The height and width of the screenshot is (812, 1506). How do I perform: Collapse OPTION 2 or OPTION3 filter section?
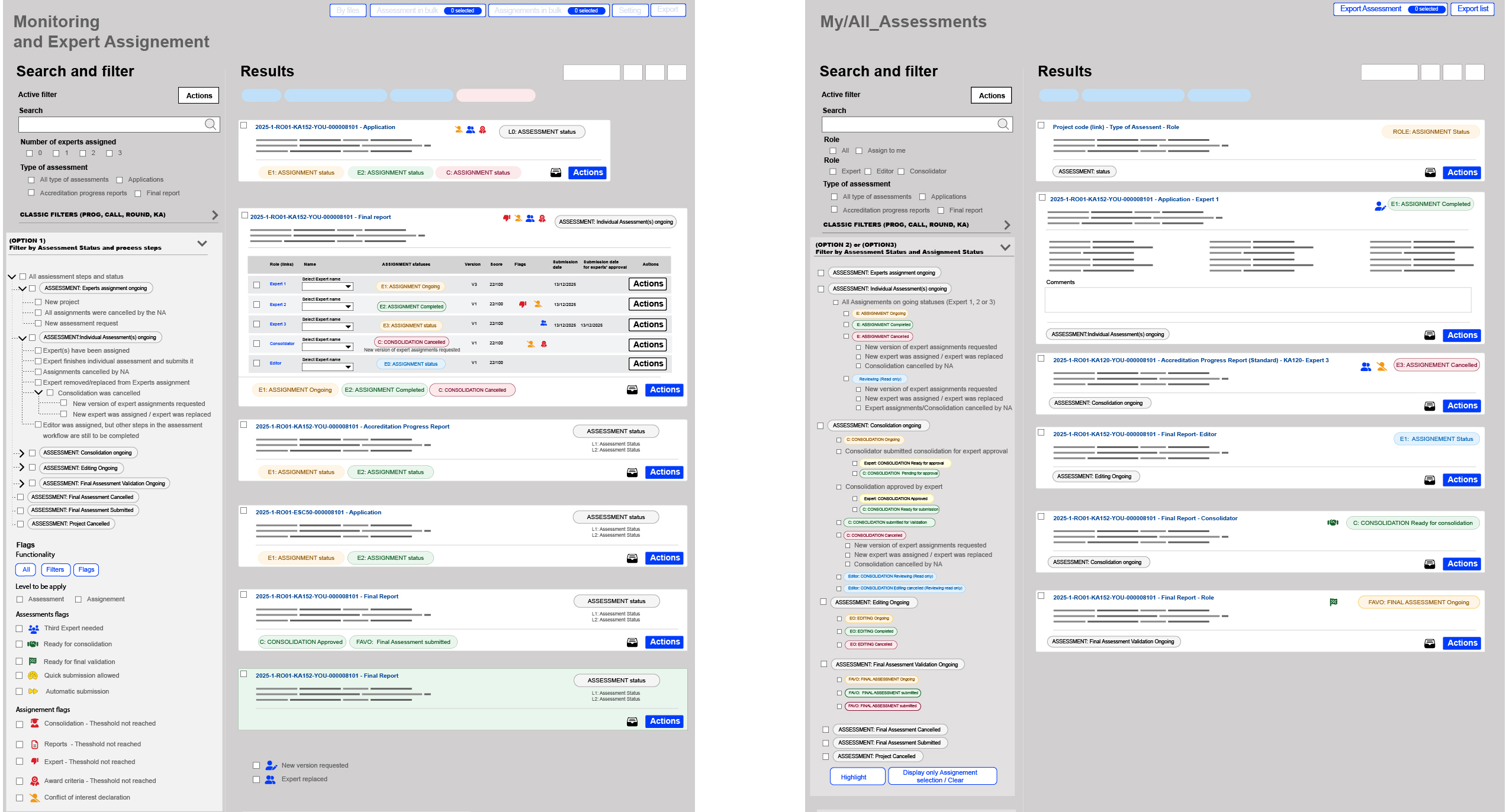(1005, 247)
